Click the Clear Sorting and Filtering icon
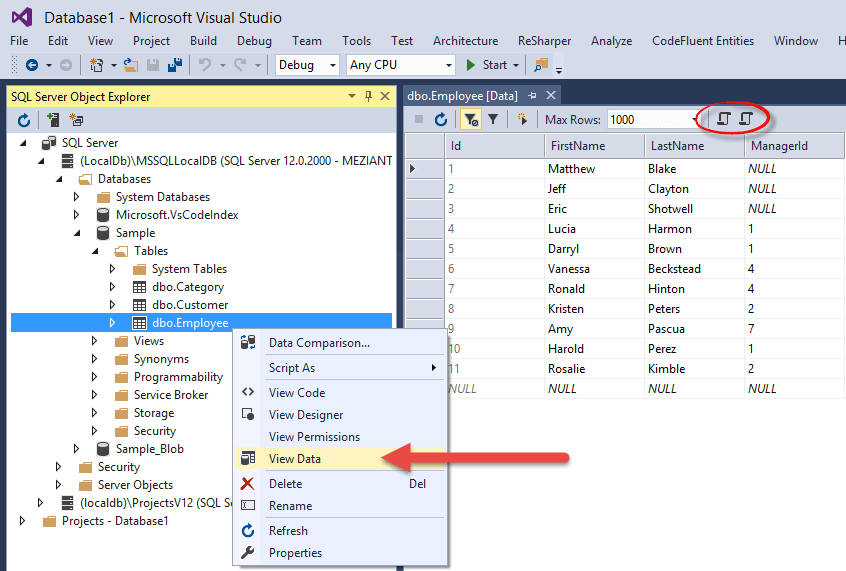The height and width of the screenshot is (571, 846). (522, 119)
